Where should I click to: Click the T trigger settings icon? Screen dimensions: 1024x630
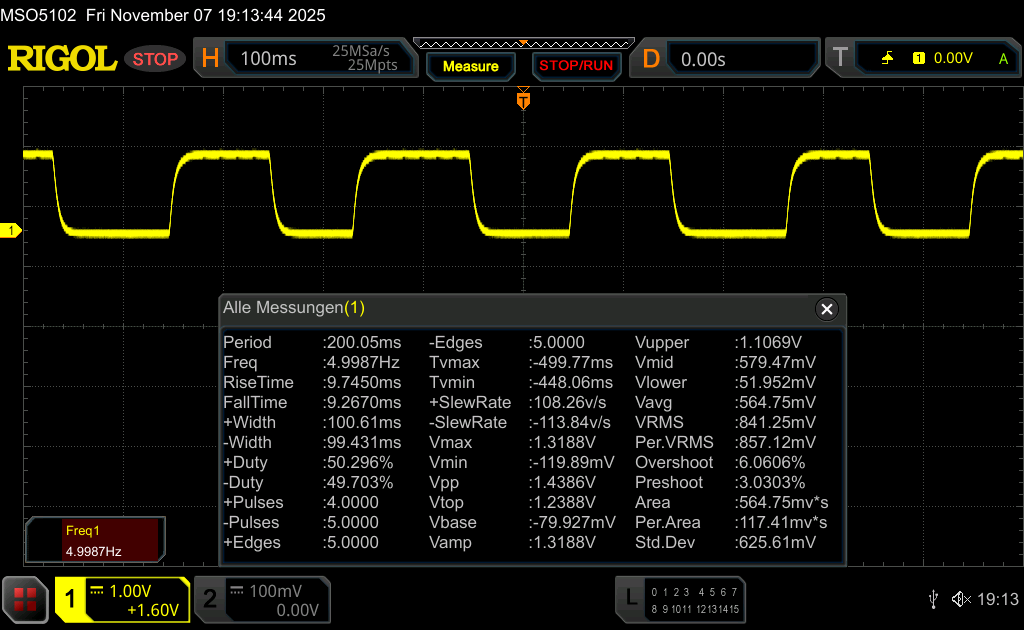(x=839, y=59)
